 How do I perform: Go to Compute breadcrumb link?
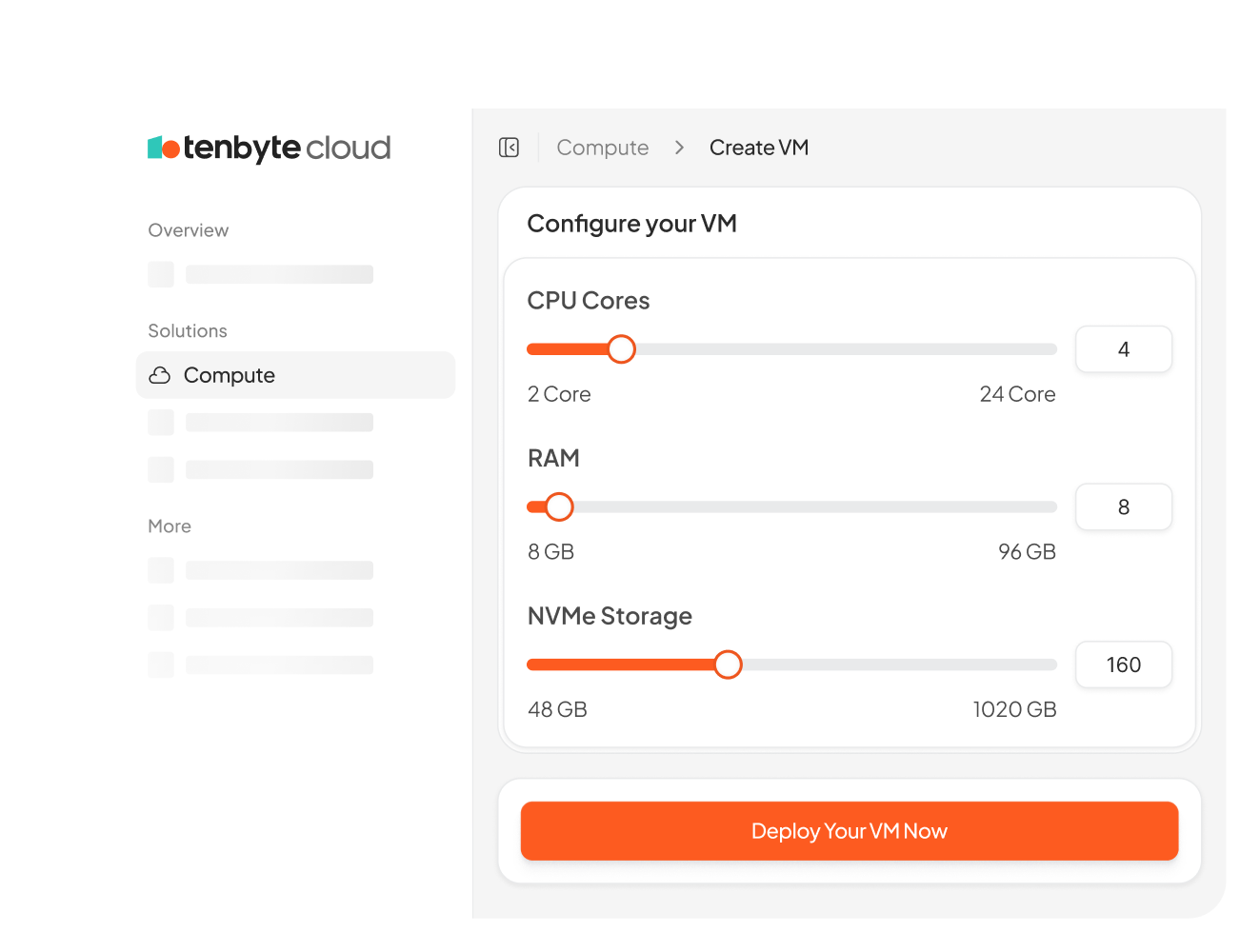tap(603, 148)
